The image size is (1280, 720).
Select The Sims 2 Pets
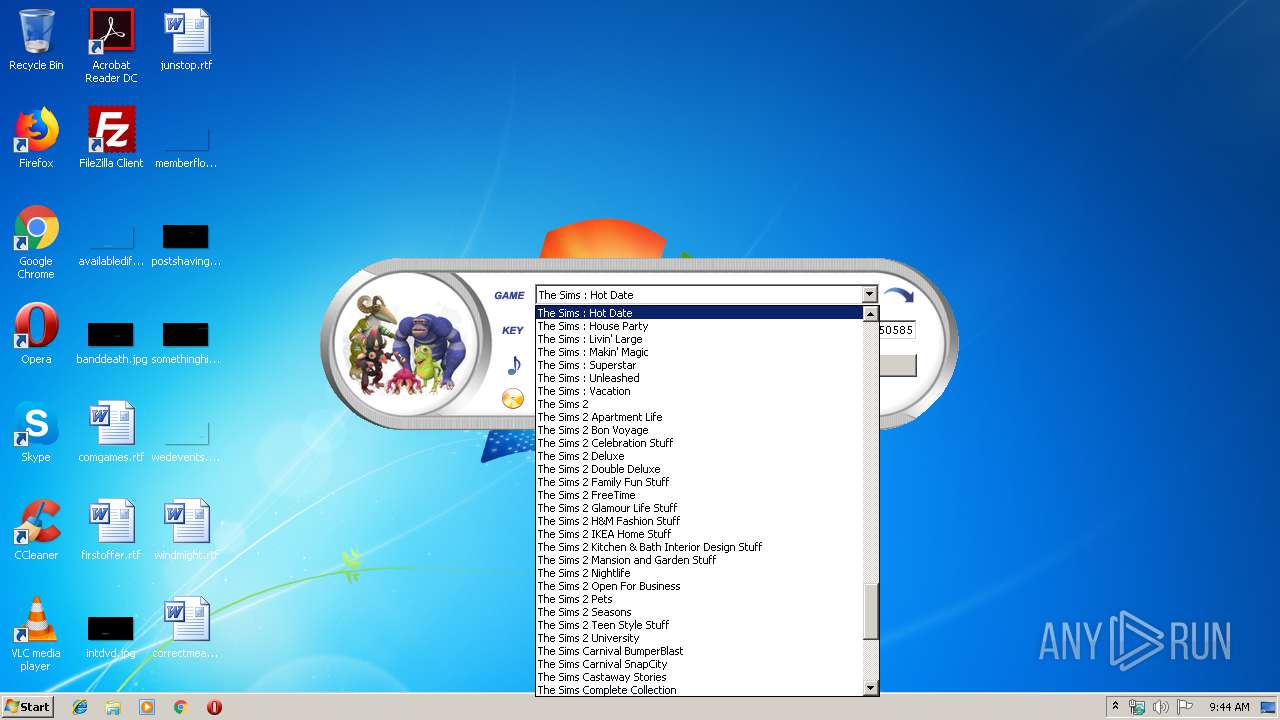[699, 599]
